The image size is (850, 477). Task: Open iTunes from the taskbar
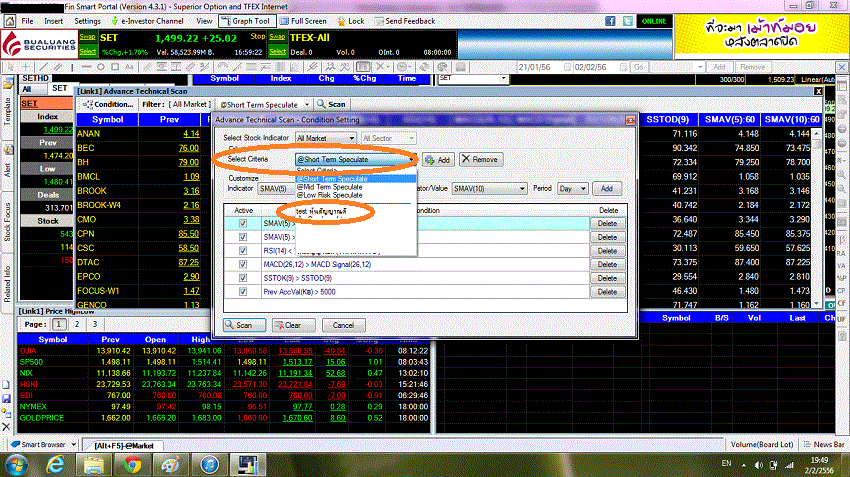point(209,465)
